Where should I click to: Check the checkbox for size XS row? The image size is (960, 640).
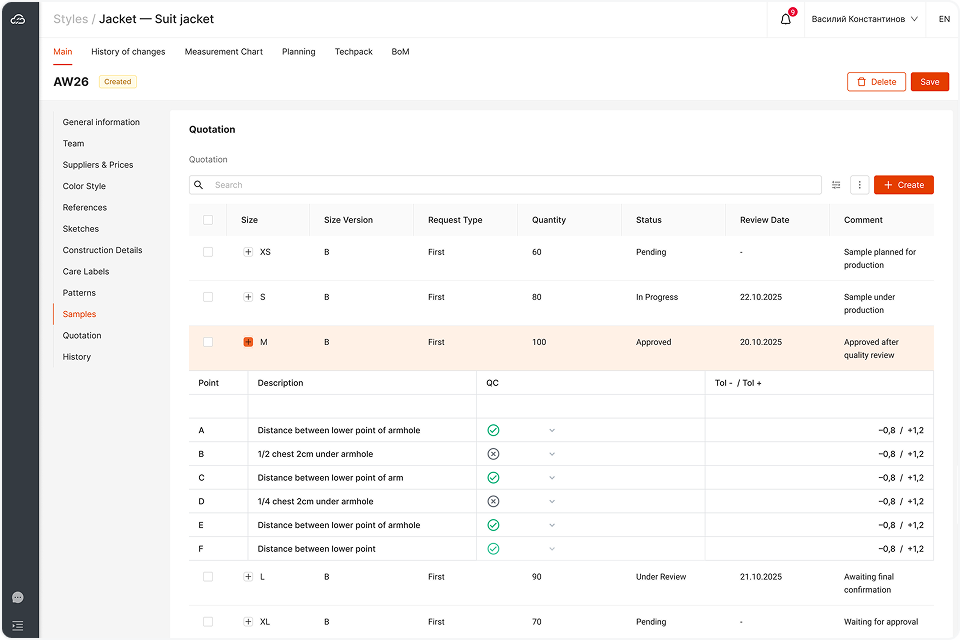[x=208, y=252]
